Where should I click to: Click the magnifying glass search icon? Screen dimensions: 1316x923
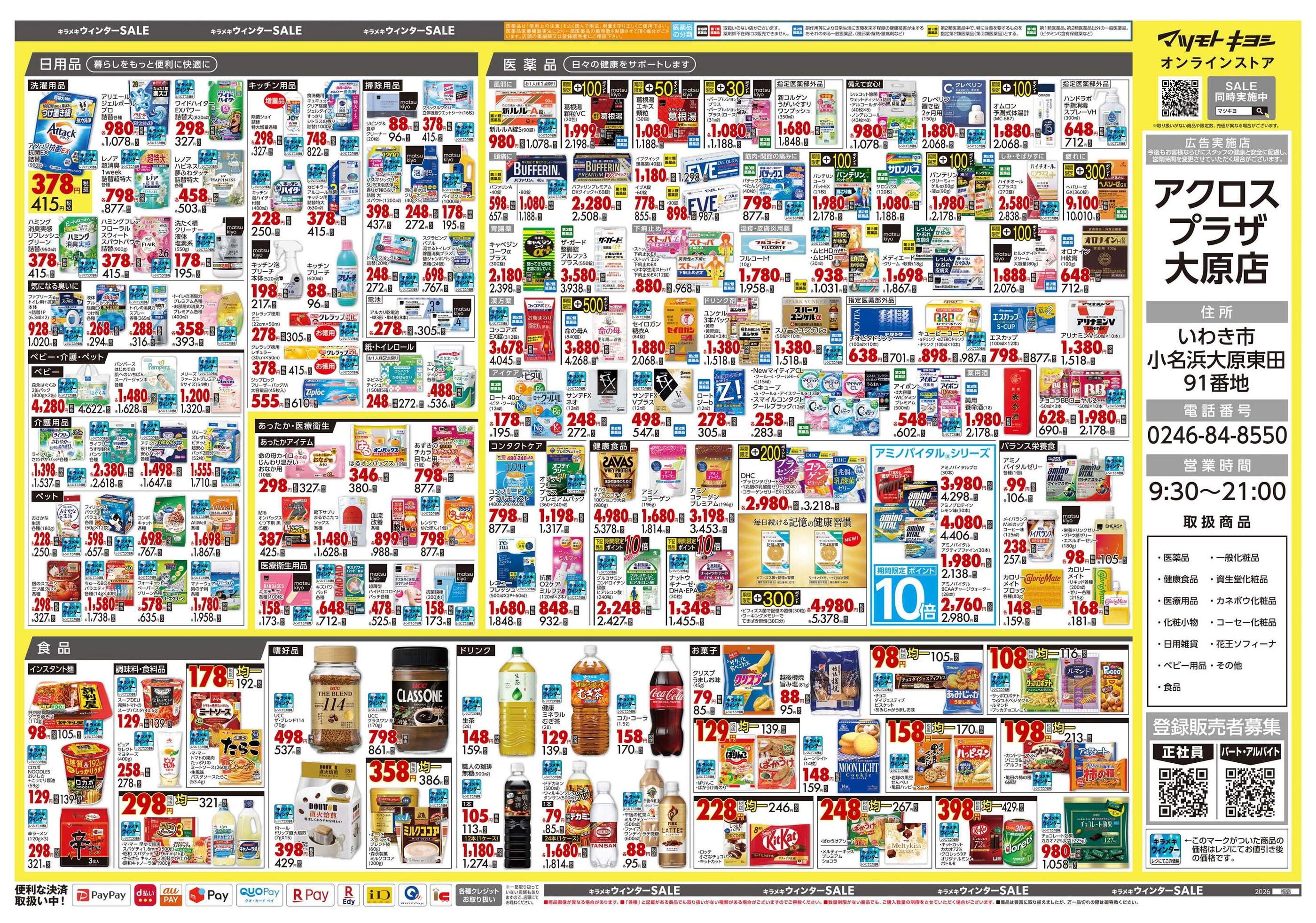(1259, 111)
